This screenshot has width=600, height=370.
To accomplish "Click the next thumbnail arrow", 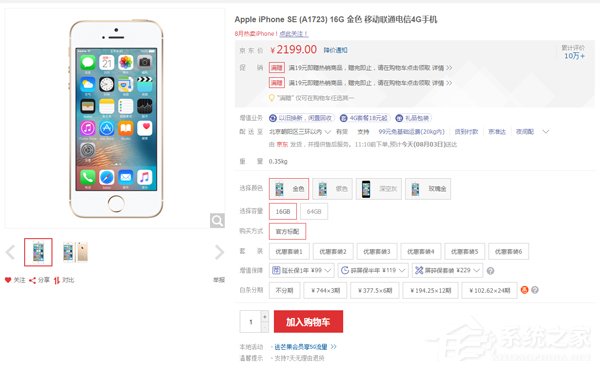I will pos(219,252).
